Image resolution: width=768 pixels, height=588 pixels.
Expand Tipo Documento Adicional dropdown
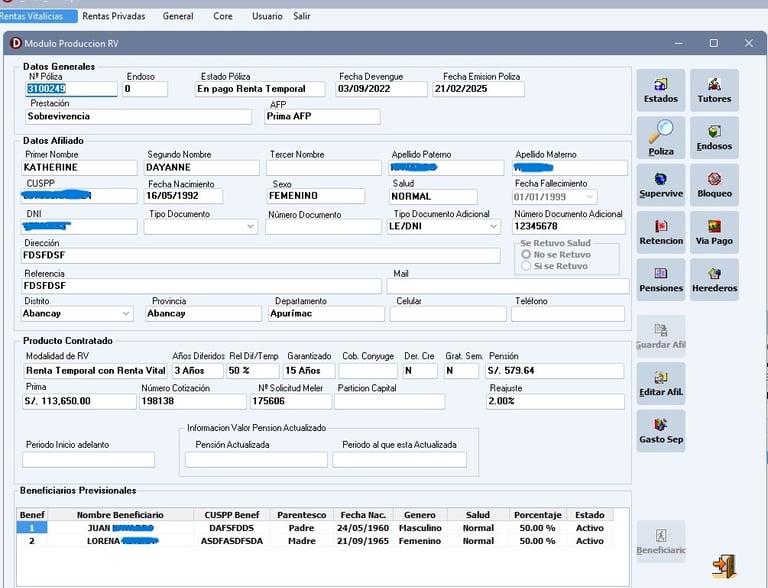pyautogui.click(x=493, y=227)
